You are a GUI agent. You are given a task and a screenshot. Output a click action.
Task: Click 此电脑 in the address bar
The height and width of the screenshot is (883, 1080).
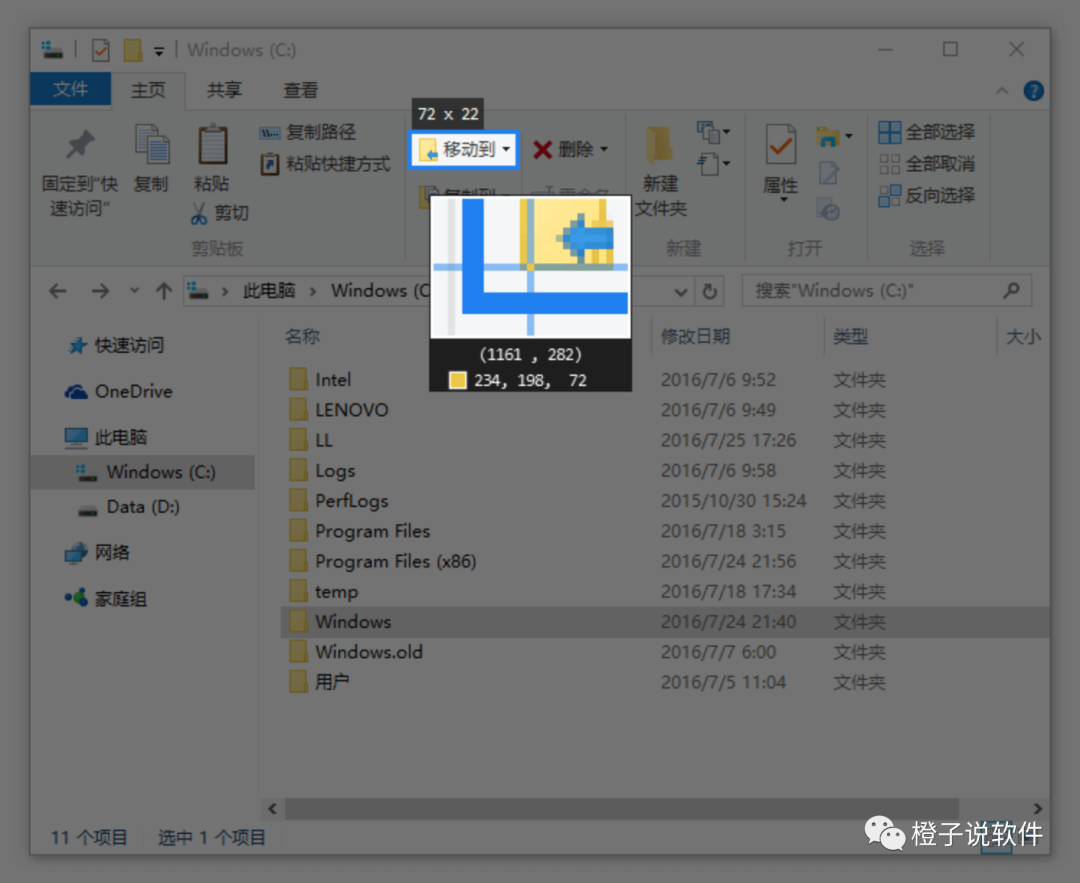click(269, 291)
